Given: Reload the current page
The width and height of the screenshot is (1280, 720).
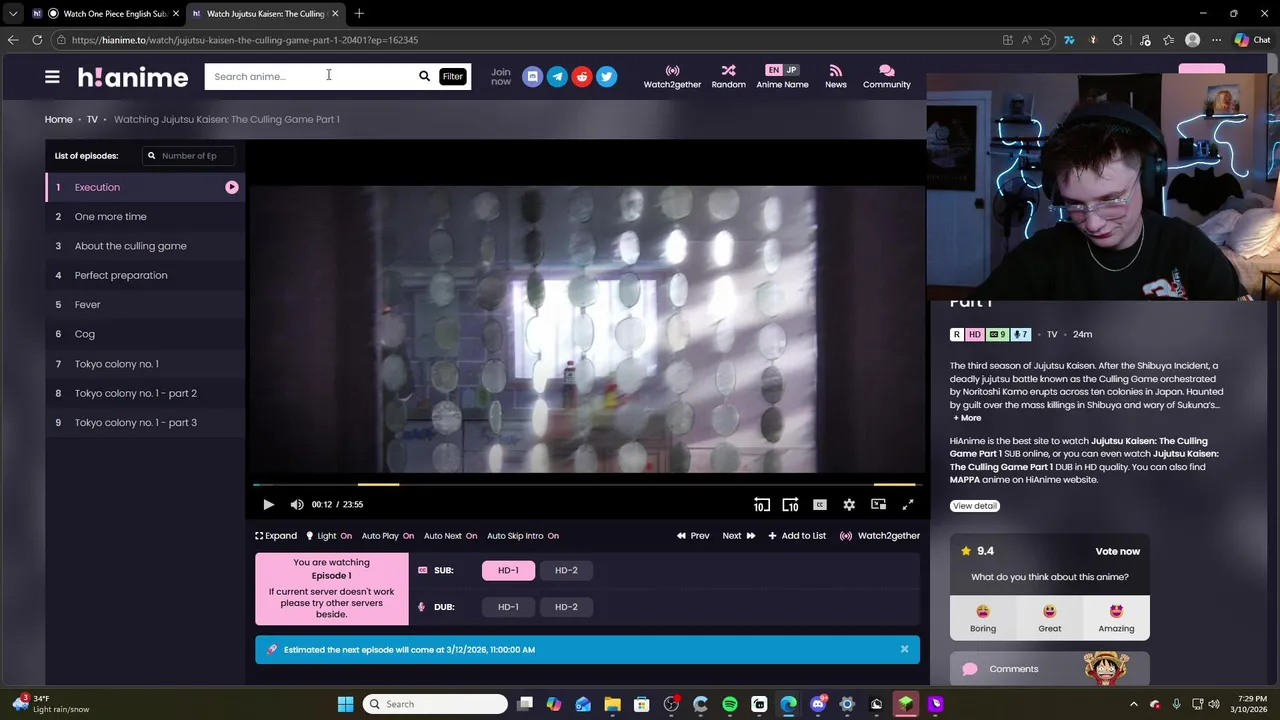Looking at the screenshot, I should [x=37, y=40].
